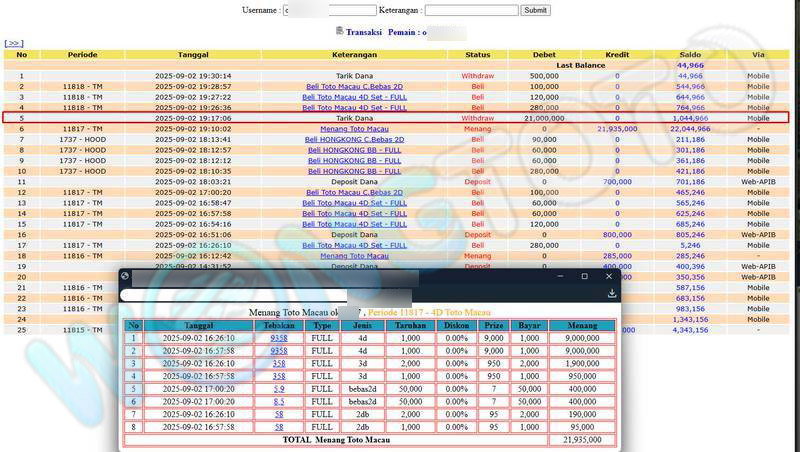
Task: Click Tebakan 358 in popup row 3
Action: [x=279, y=363]
